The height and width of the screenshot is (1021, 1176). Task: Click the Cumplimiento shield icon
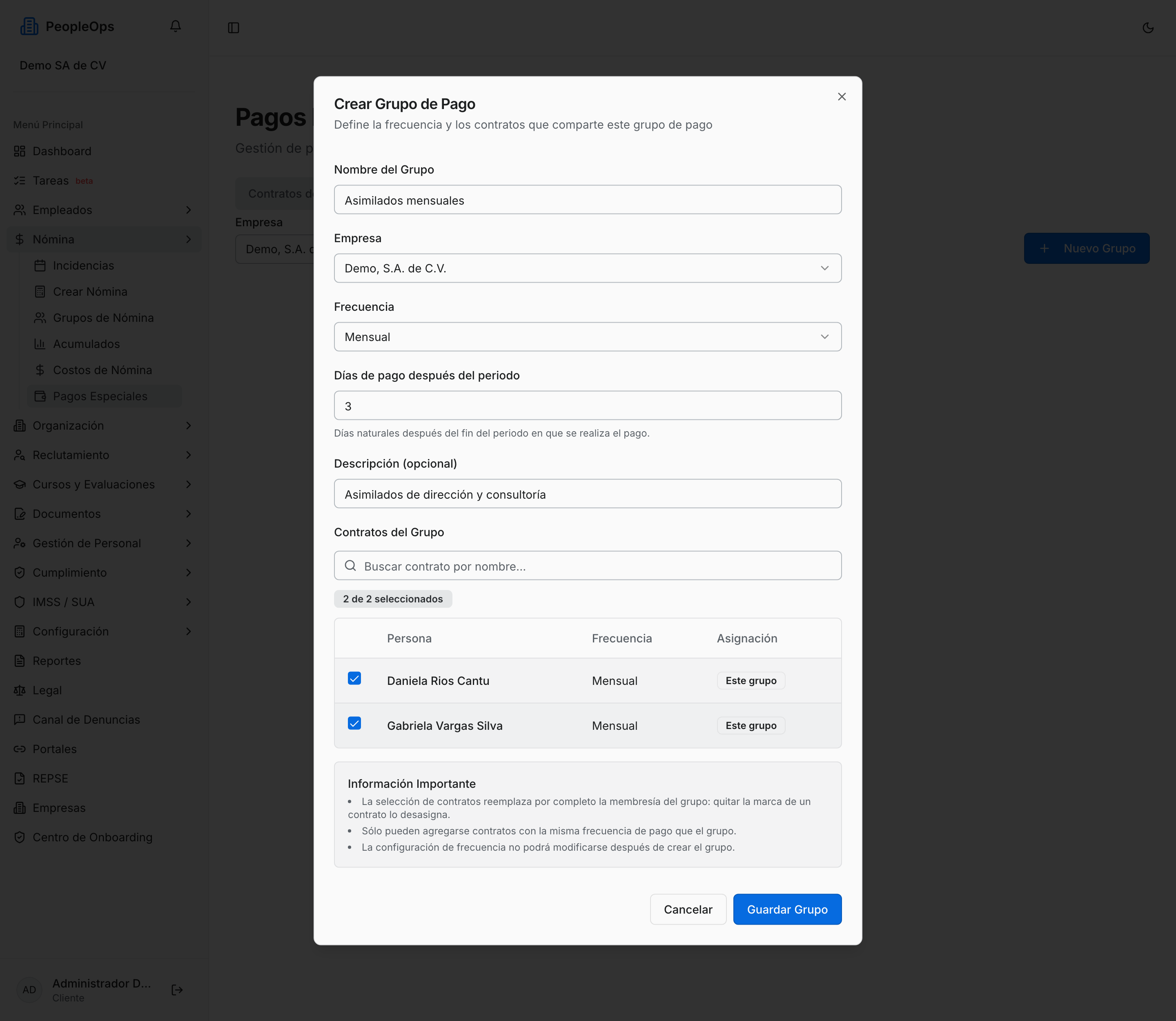point(20,573)
